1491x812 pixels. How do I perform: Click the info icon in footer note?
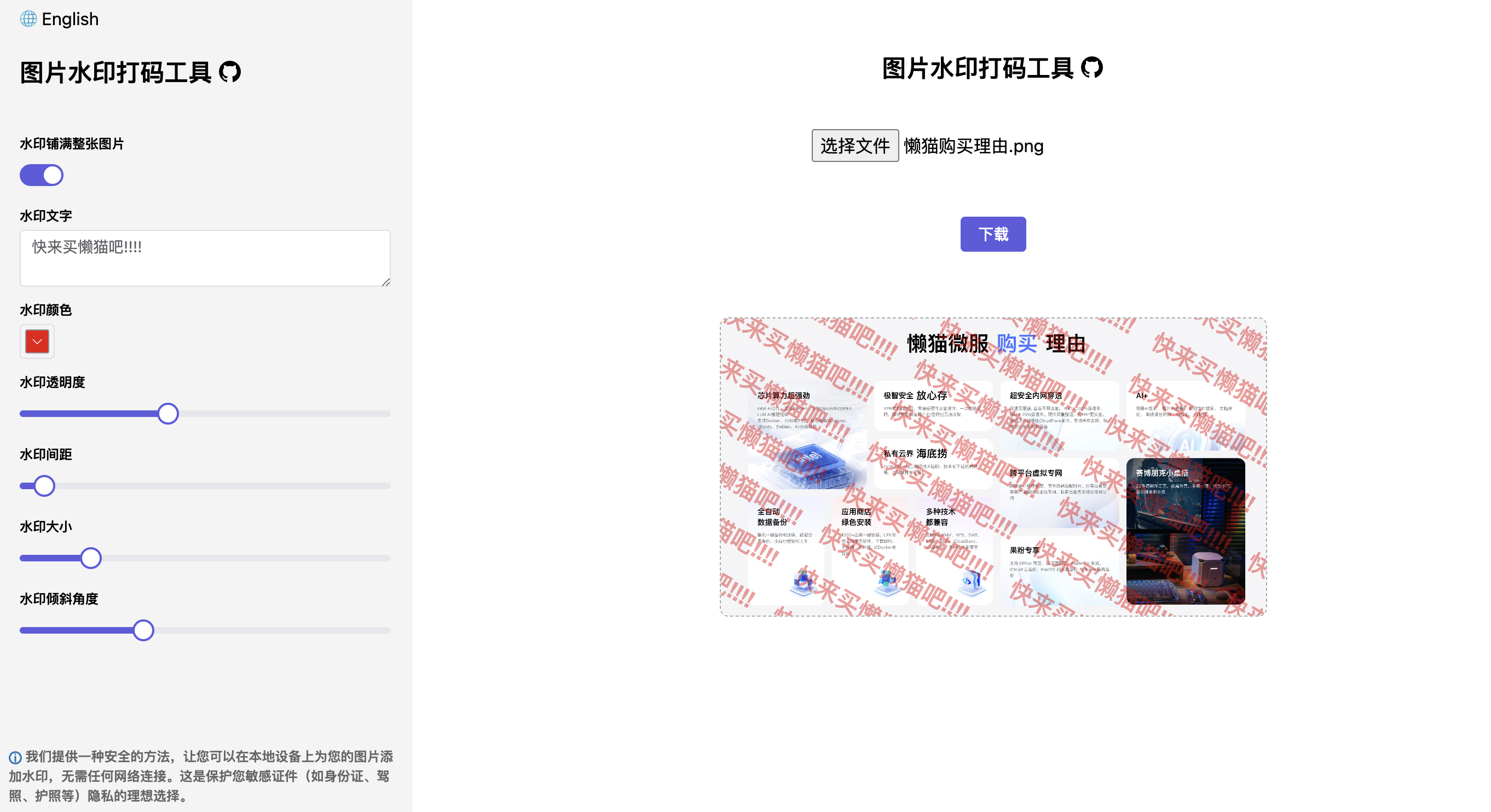click(x=16, y=757)
